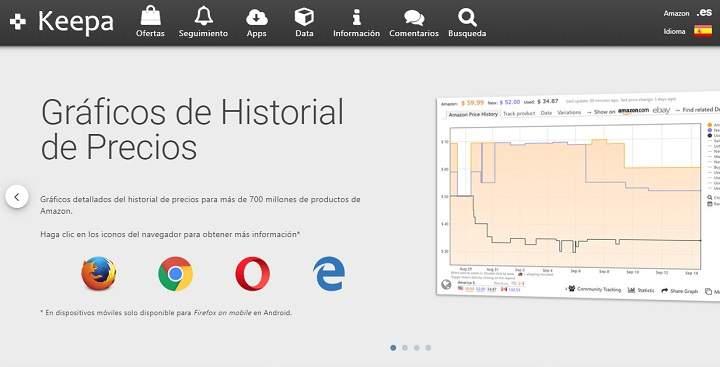Click the Spanish flag language icon

(703, 31)
